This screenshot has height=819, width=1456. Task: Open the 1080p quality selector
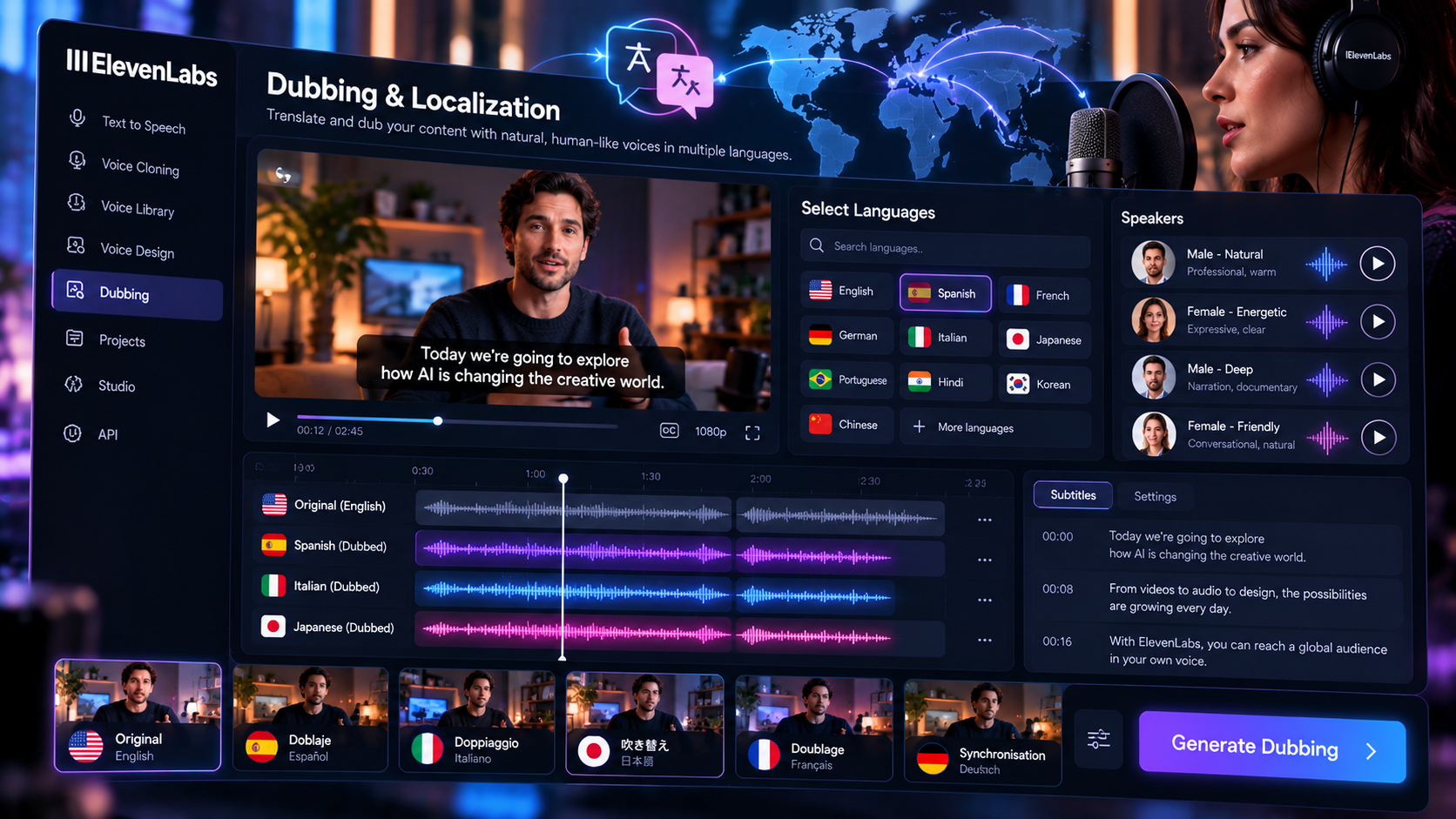(711, 432)
